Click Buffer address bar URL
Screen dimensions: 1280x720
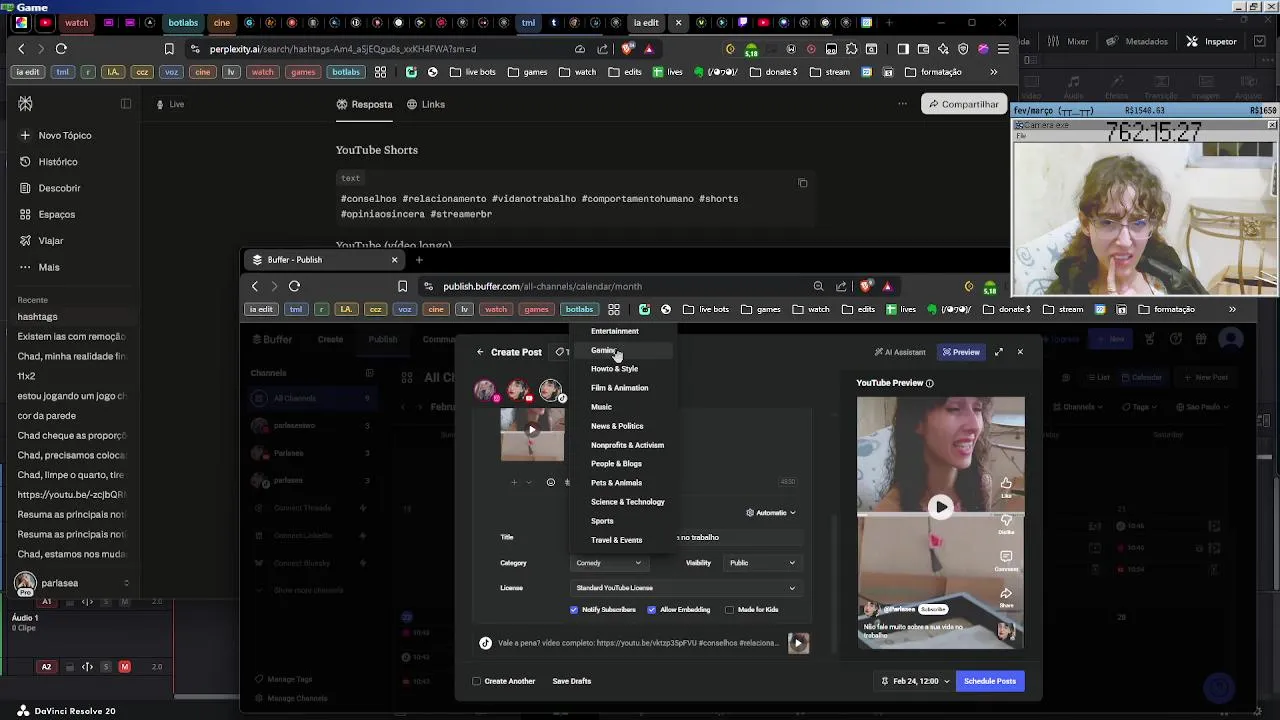pyautogui.click(x=542, y=286)
